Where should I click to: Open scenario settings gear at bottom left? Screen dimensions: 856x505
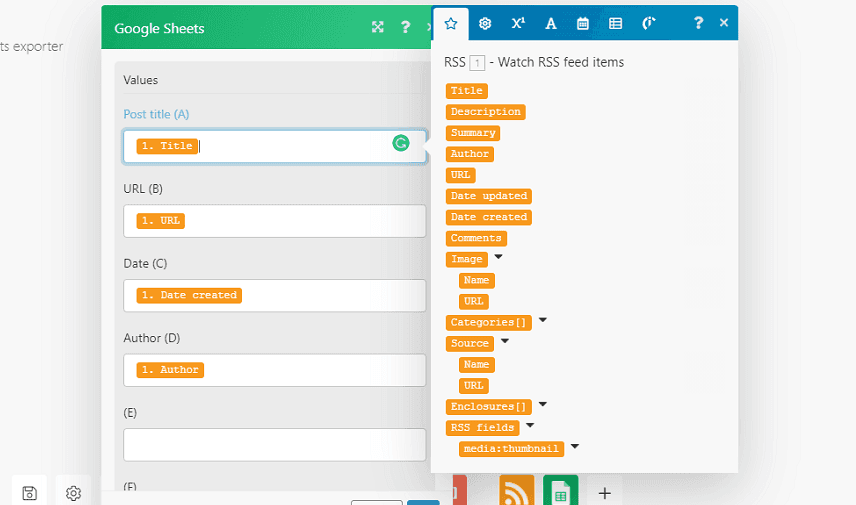coord(73,492)
